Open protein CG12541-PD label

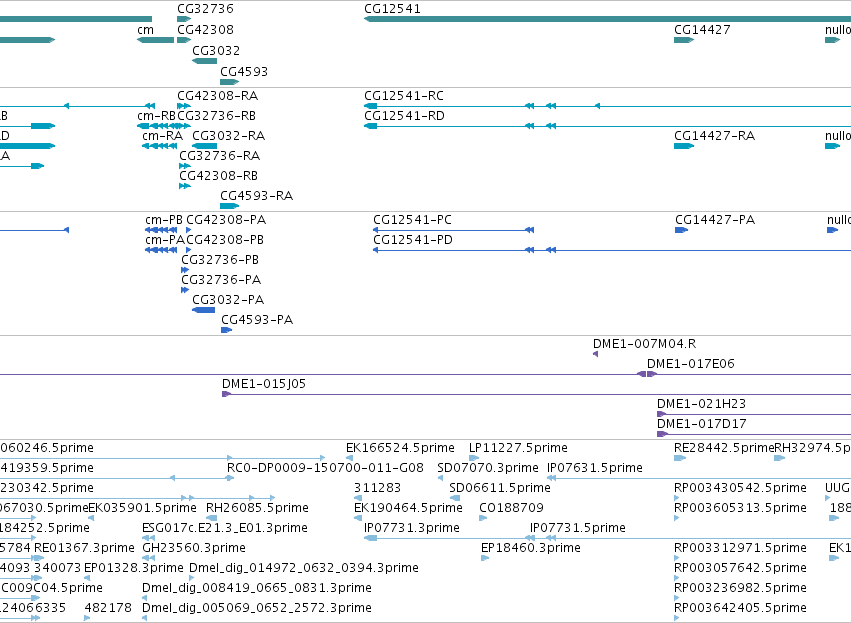(412, 240)
